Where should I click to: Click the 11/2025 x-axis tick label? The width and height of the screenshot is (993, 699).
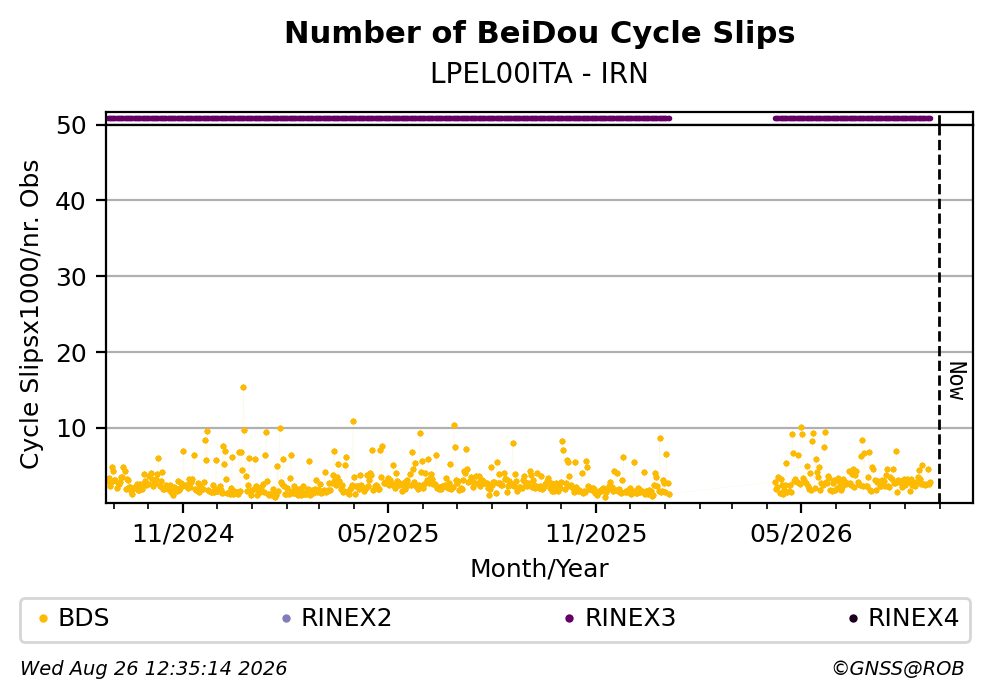[596, 534]
